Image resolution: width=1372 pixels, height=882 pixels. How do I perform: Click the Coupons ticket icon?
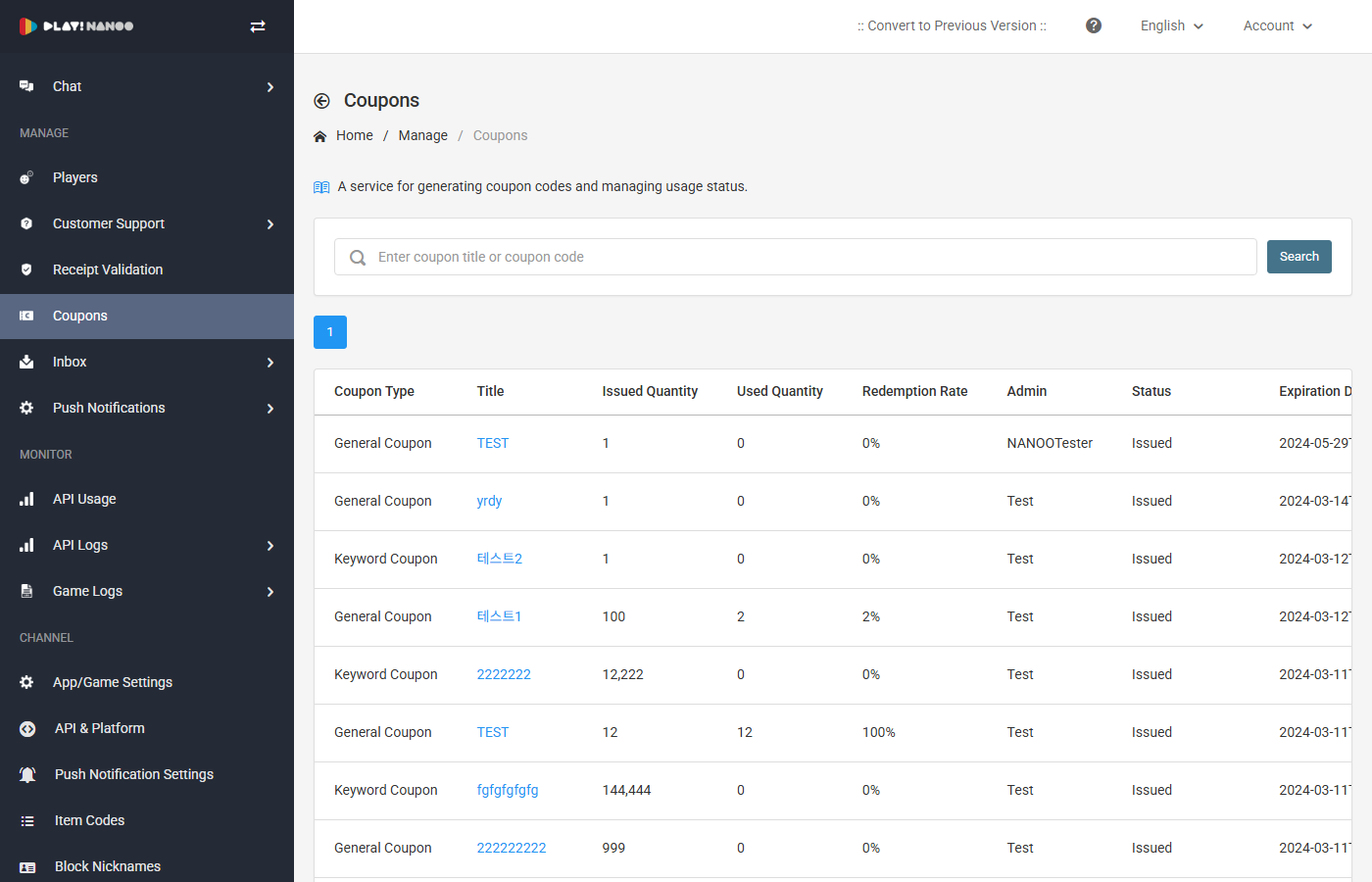tap(26, 316)
